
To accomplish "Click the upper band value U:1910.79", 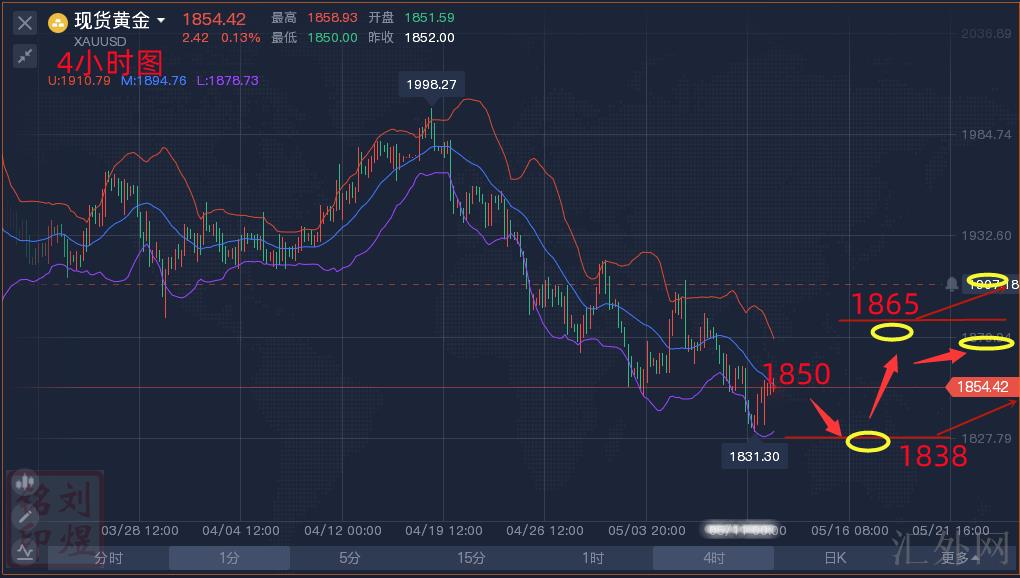I will (79, 81).
